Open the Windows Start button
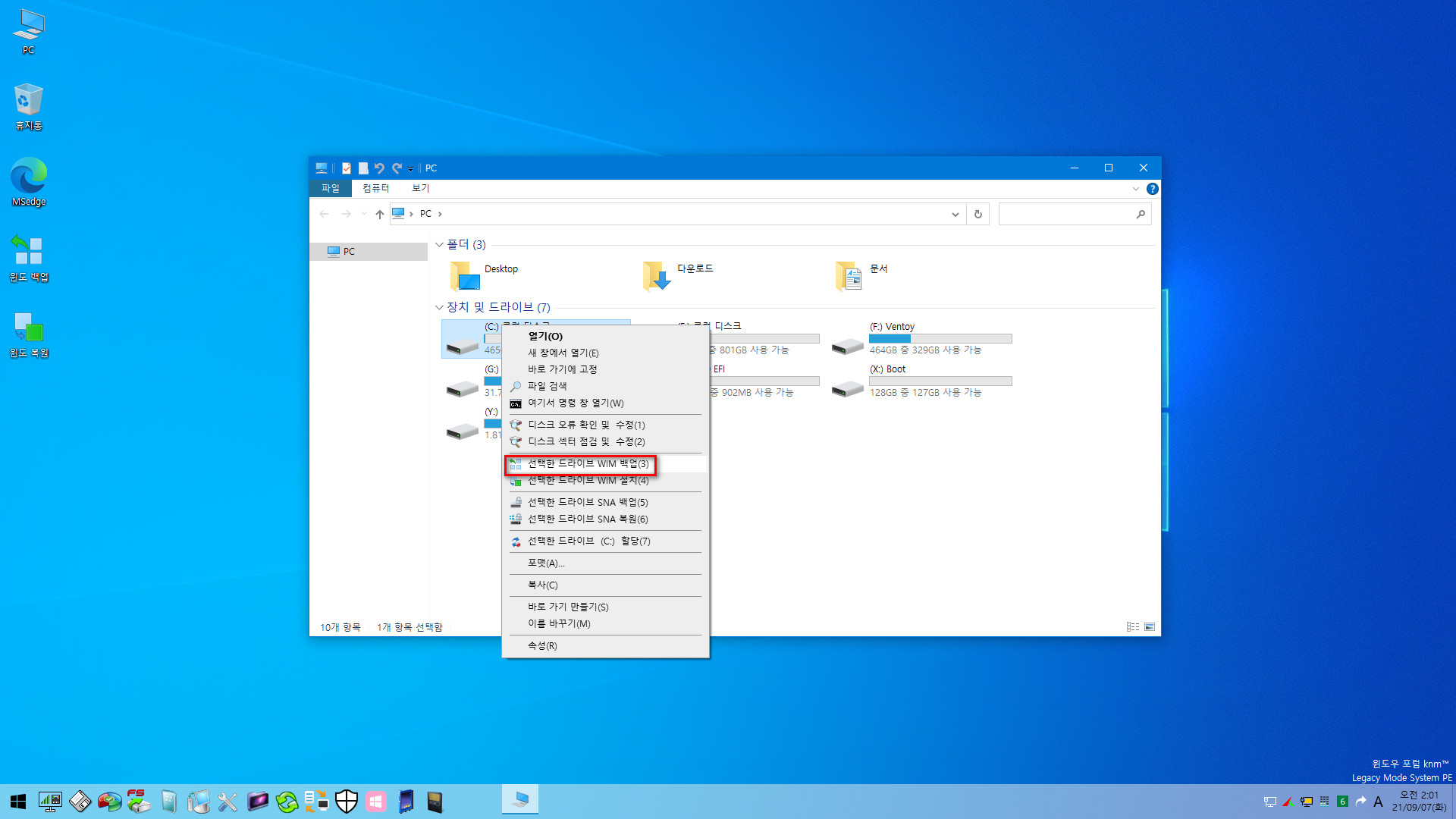Viewport: 1456px width, 819px height. pos(18,802)
